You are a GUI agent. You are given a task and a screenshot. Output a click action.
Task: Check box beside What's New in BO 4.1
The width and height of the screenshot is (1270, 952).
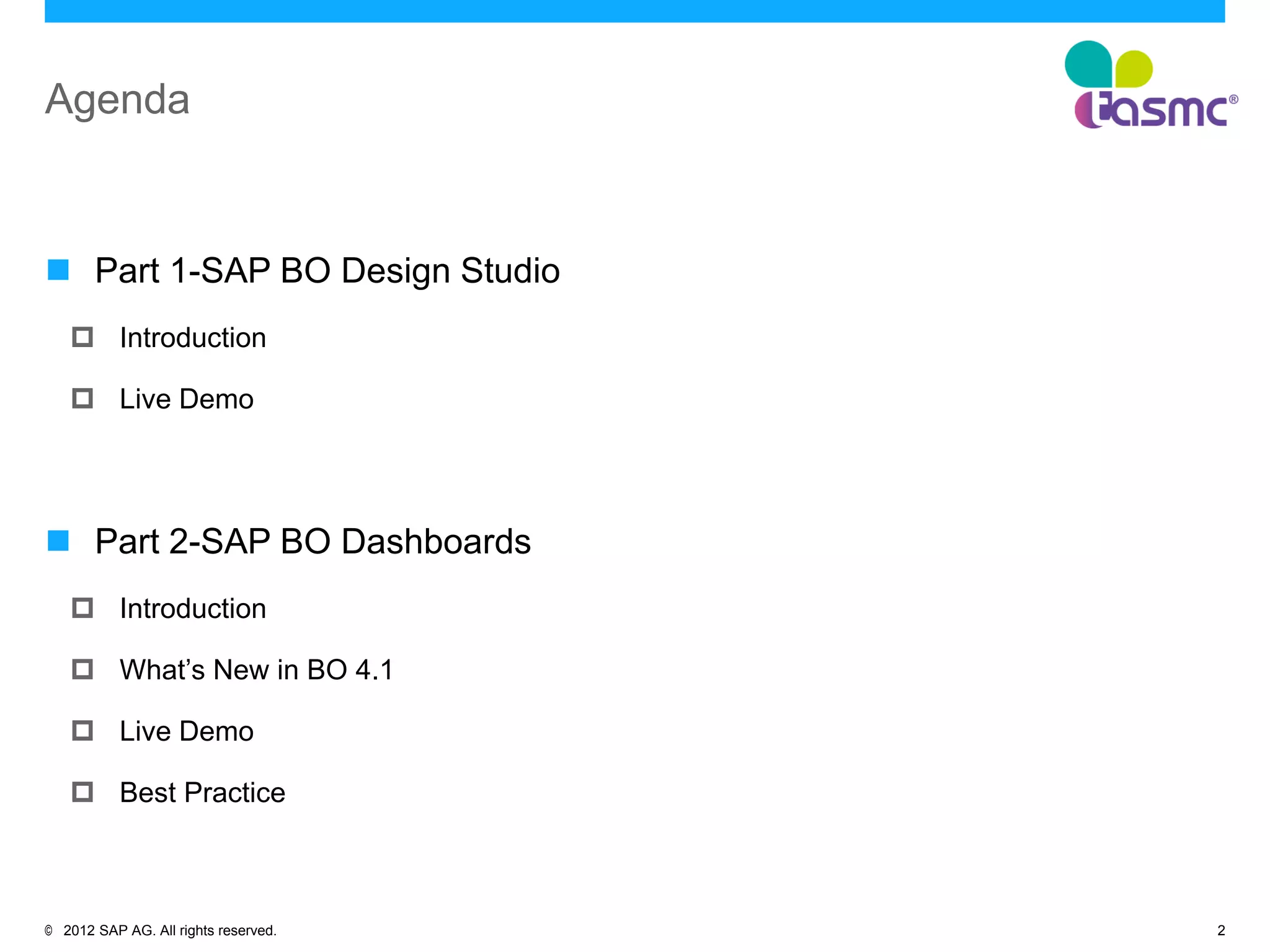point(82,669)
